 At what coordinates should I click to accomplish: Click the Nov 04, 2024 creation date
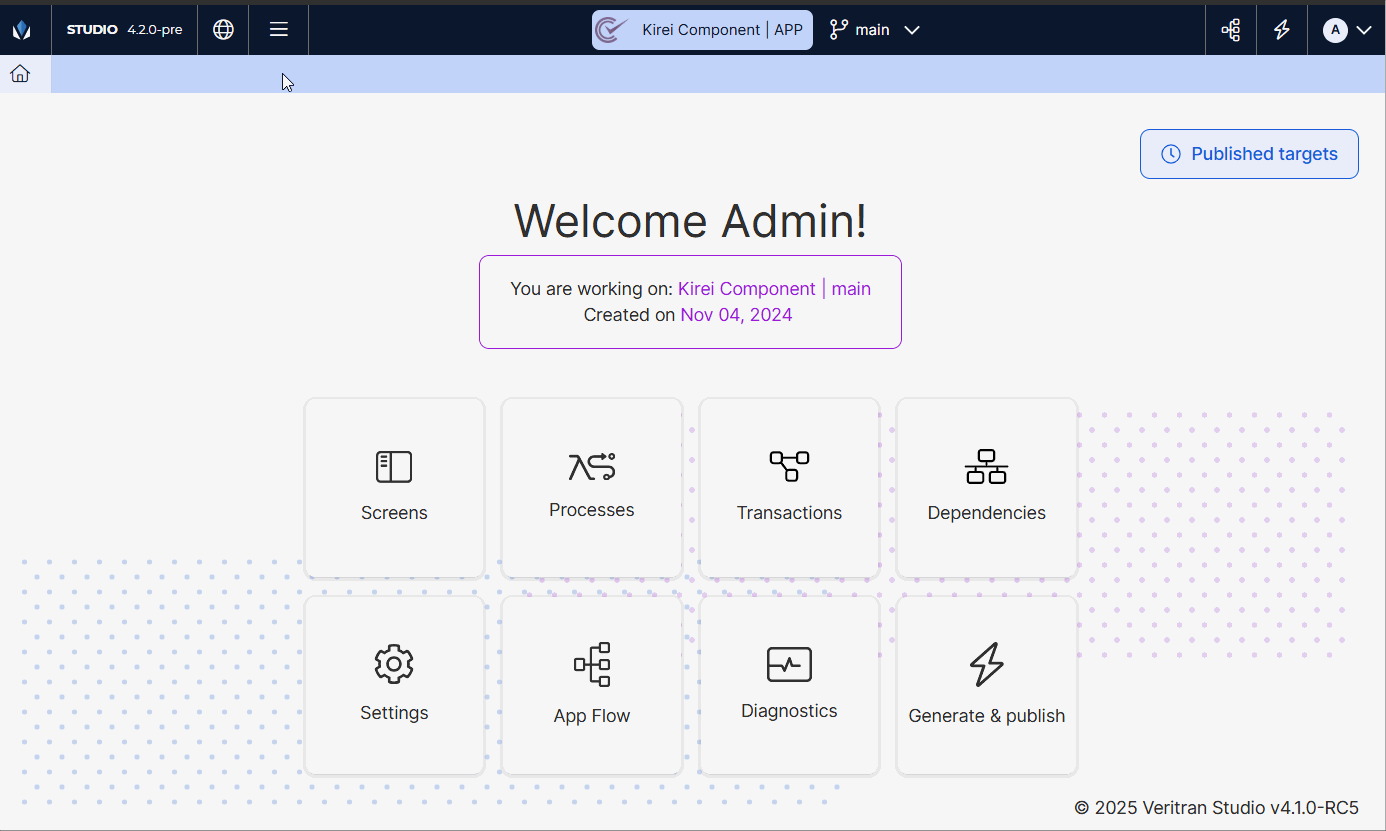pyautogui.click(x=736, y=314)
